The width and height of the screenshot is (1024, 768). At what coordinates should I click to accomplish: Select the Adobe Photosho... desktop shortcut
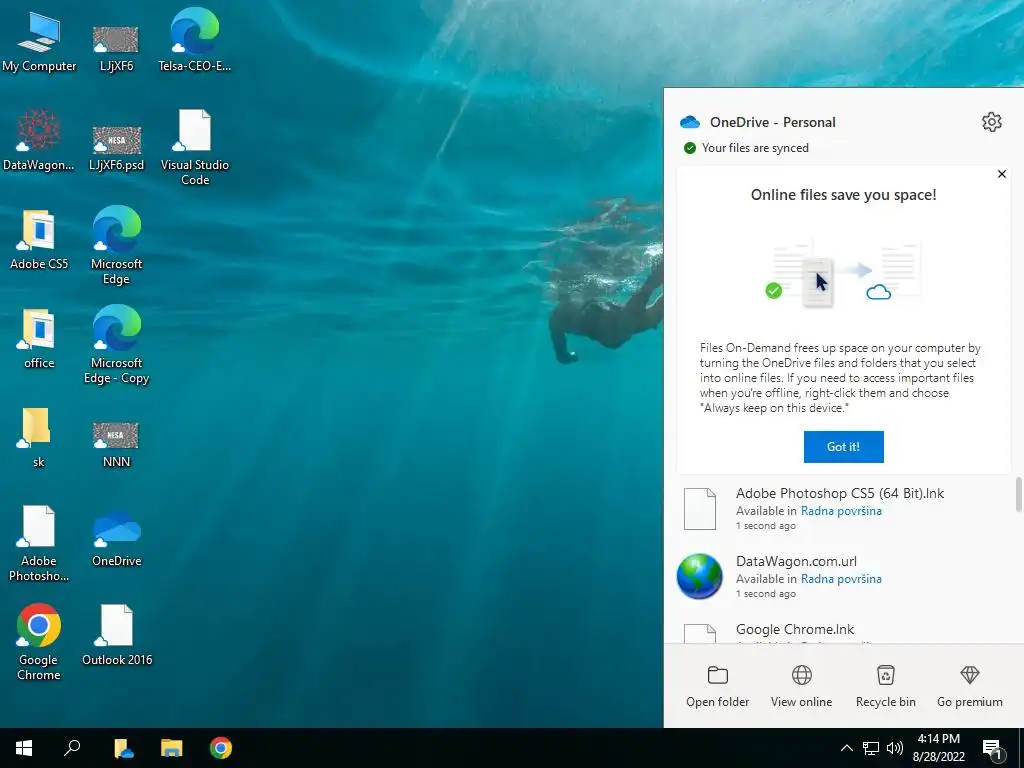click(39, 543)
